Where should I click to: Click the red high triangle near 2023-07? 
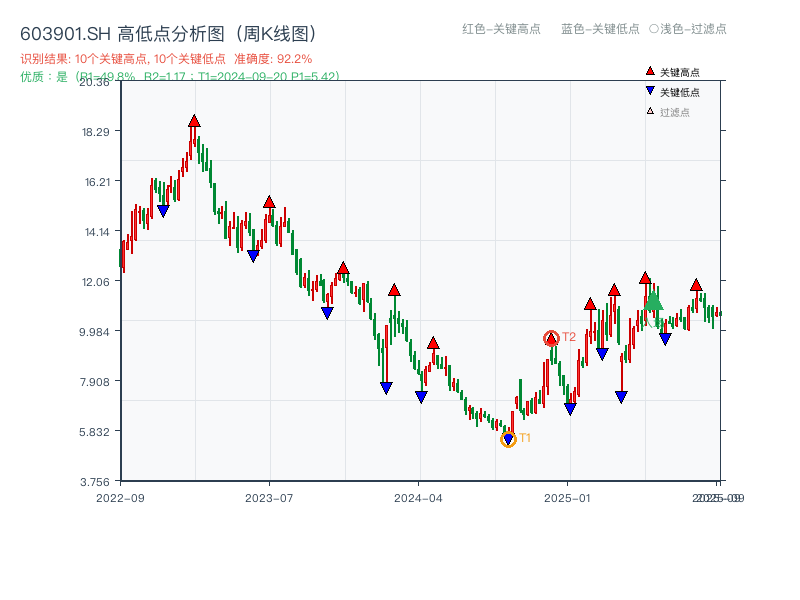(267, 200)
